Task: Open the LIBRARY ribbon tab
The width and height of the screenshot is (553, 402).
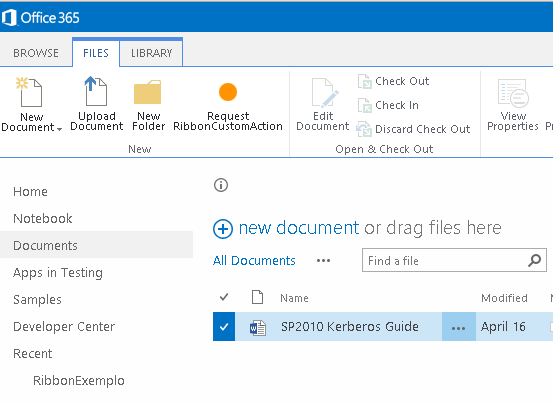Action: [152, 53]
